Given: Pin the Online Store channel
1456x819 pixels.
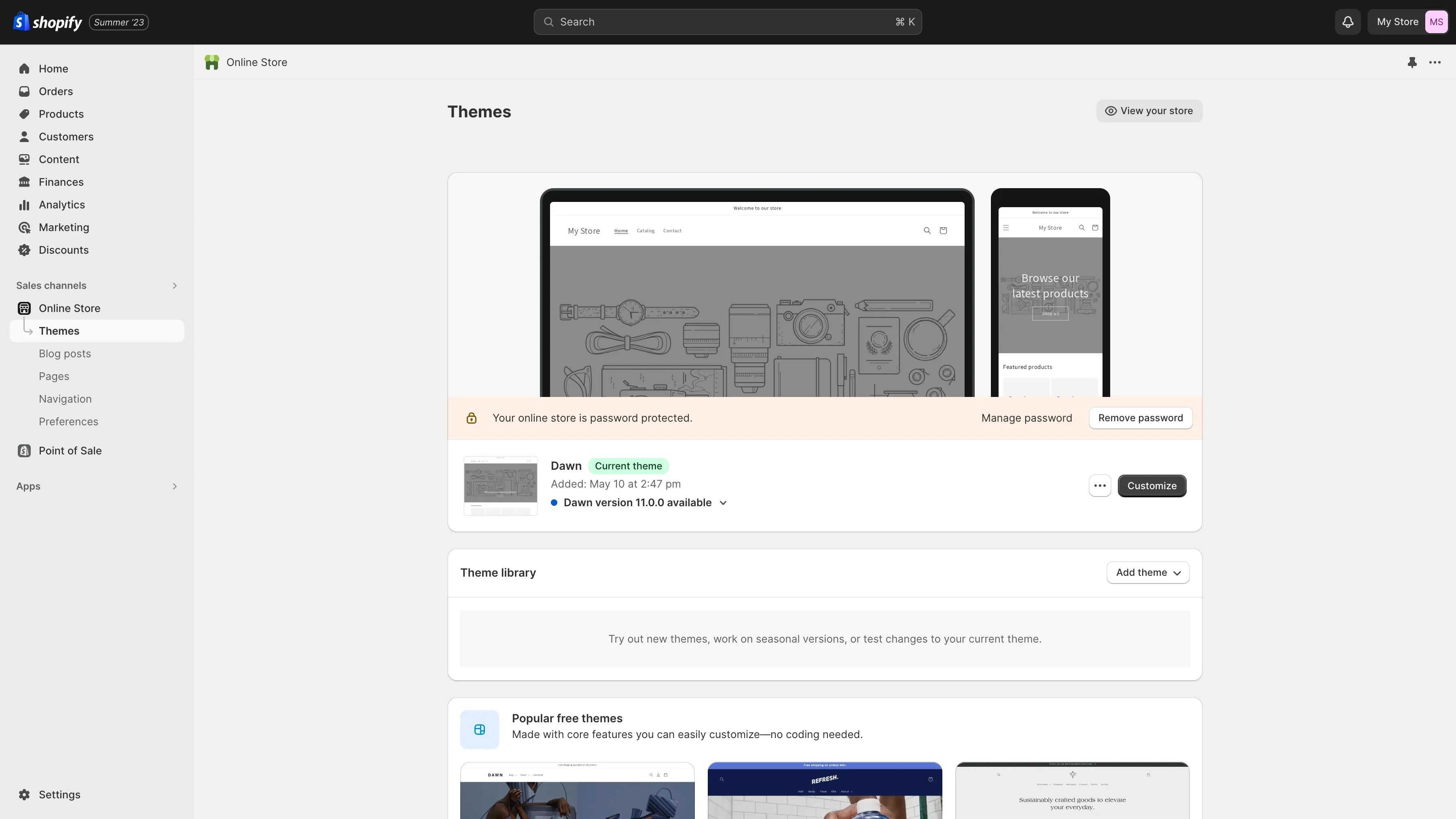Looking at the screenshot, I should click(1412, 62).
